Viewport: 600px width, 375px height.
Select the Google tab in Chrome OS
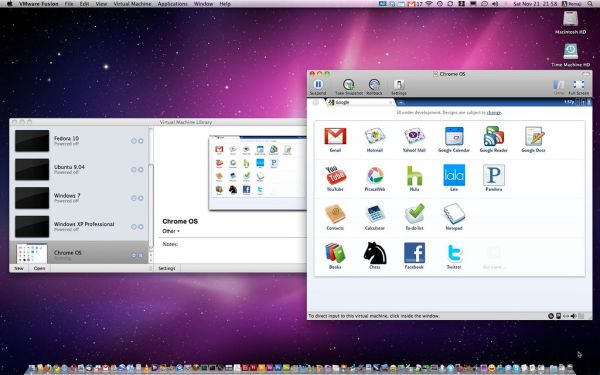coord(359,102)
